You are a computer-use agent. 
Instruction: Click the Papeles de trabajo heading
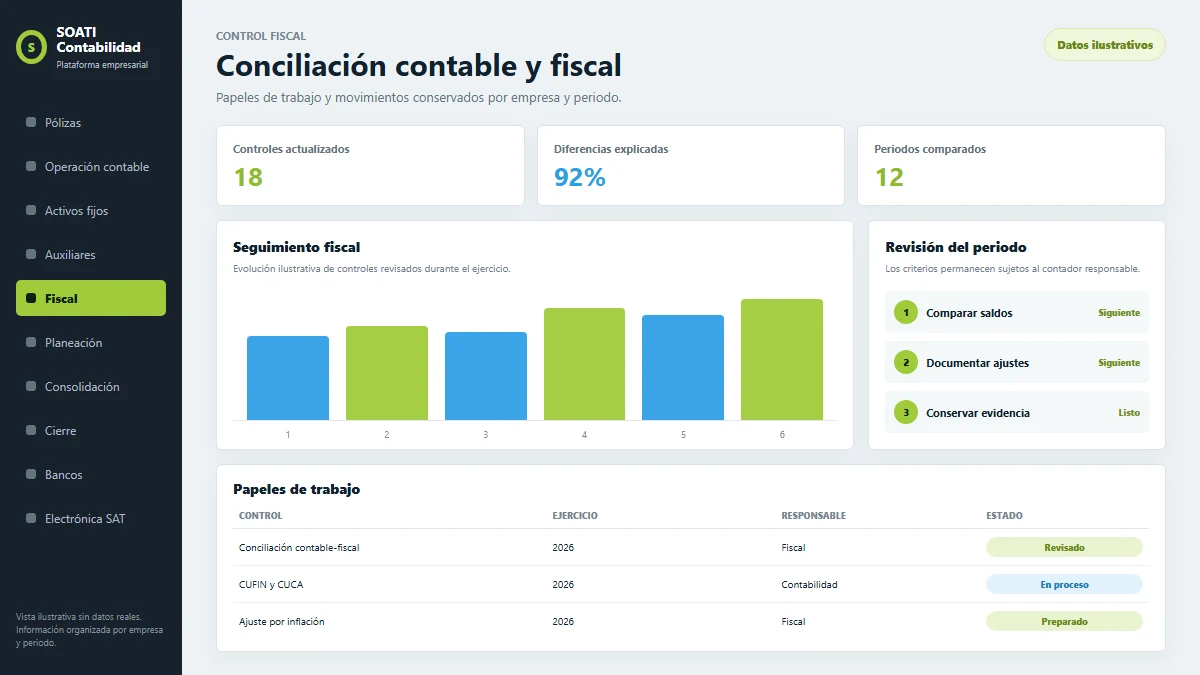296,489
